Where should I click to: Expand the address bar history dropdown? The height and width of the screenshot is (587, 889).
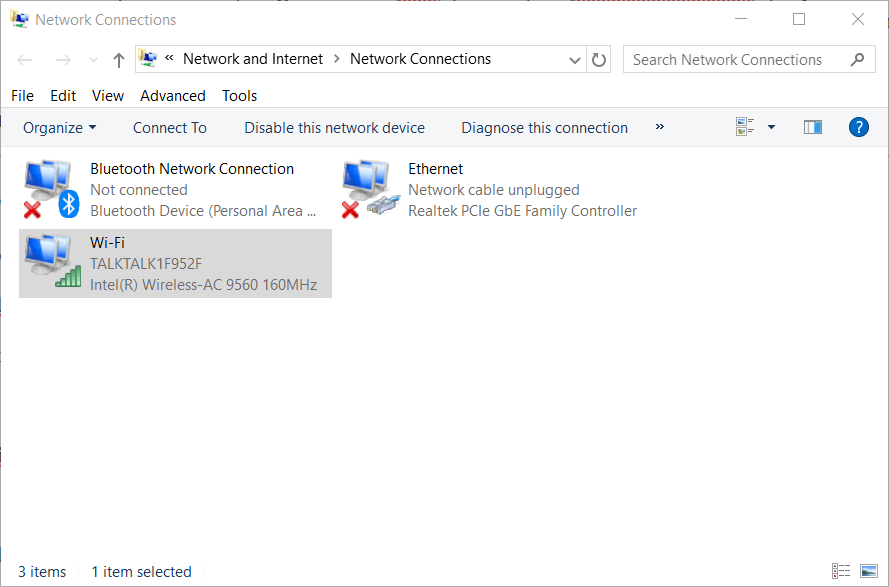pos(575,60)
